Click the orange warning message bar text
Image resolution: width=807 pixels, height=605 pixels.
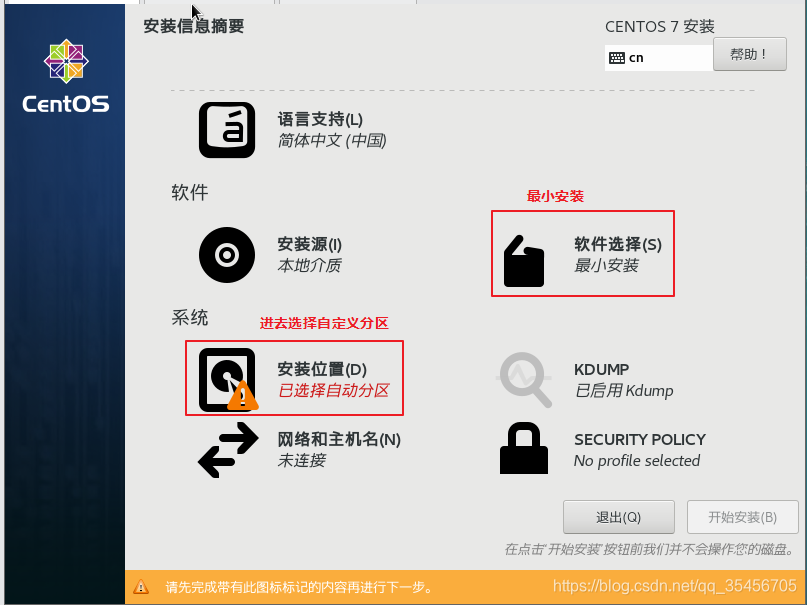(299, 587)
